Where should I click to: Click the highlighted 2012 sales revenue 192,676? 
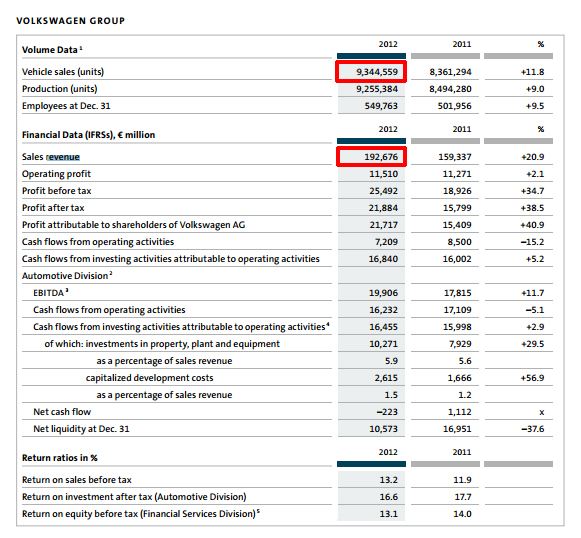click(371, 157)
